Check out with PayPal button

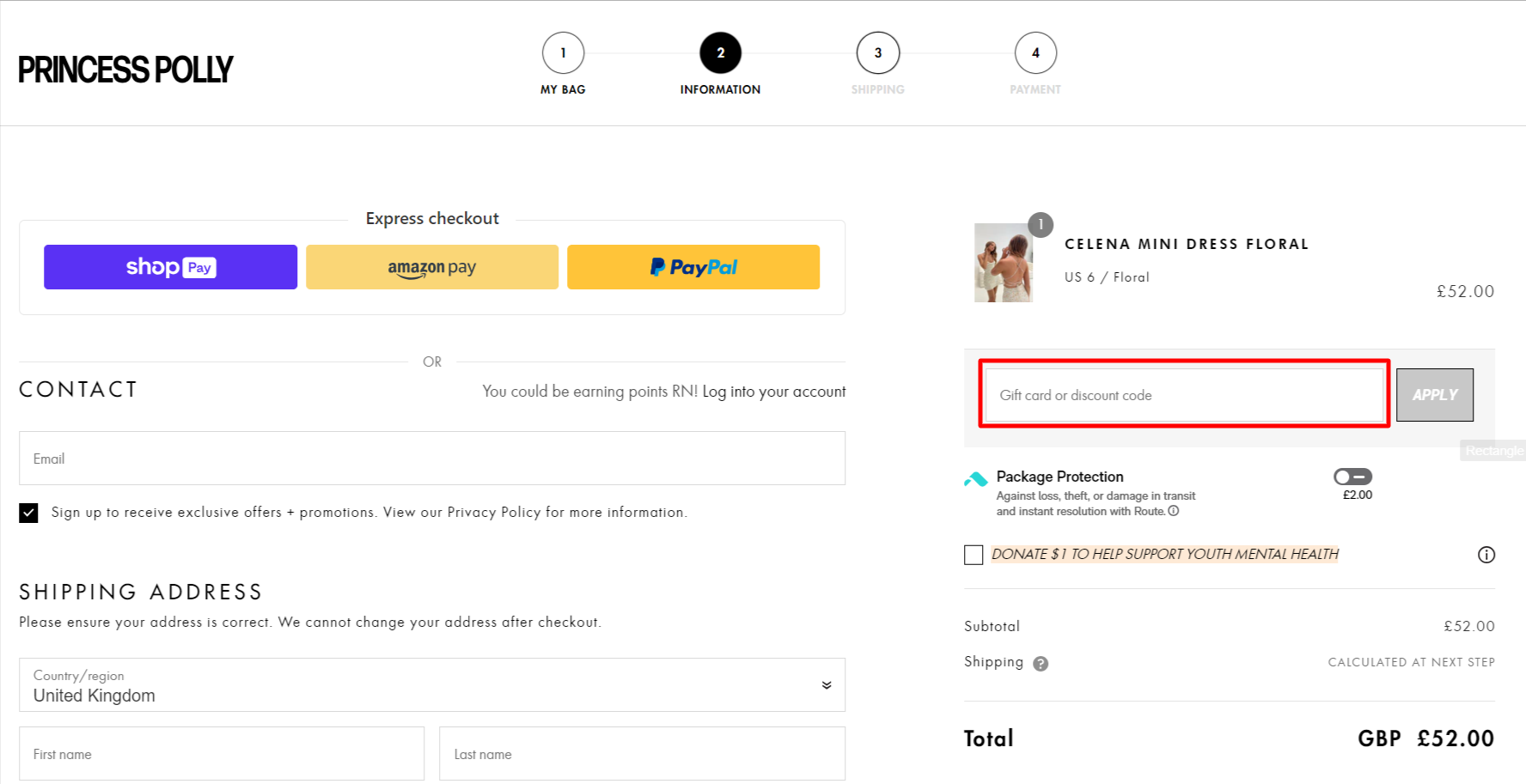point(693,267)
